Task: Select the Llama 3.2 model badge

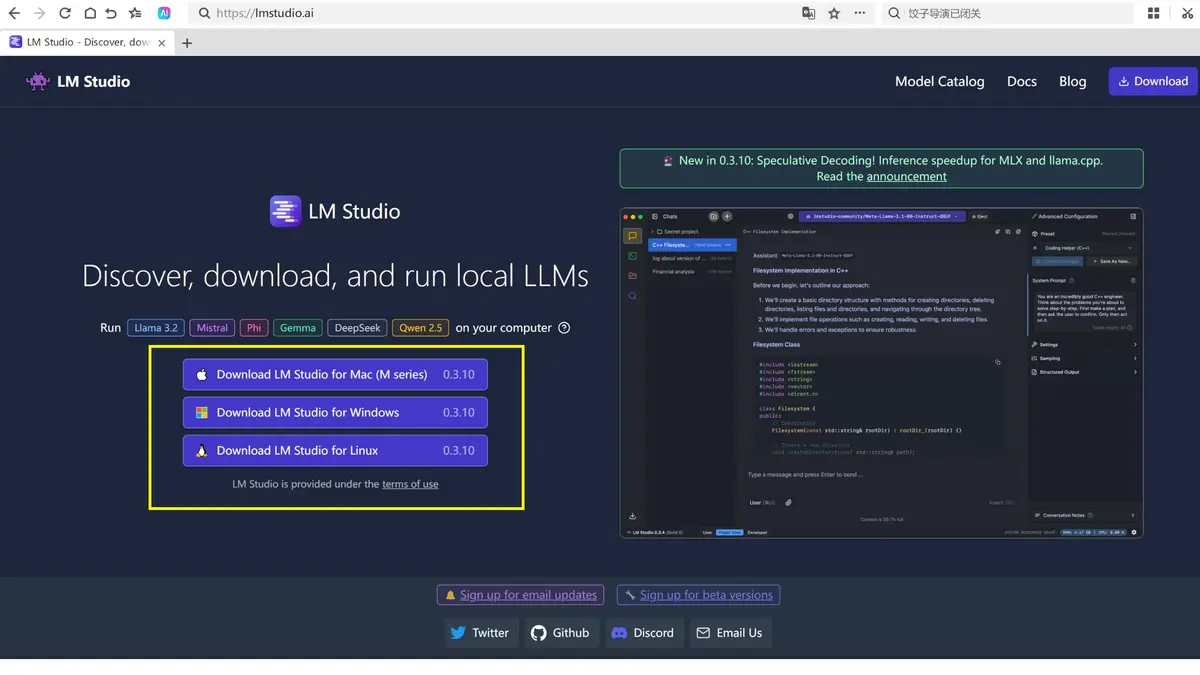Action: [x=156, y=327]
